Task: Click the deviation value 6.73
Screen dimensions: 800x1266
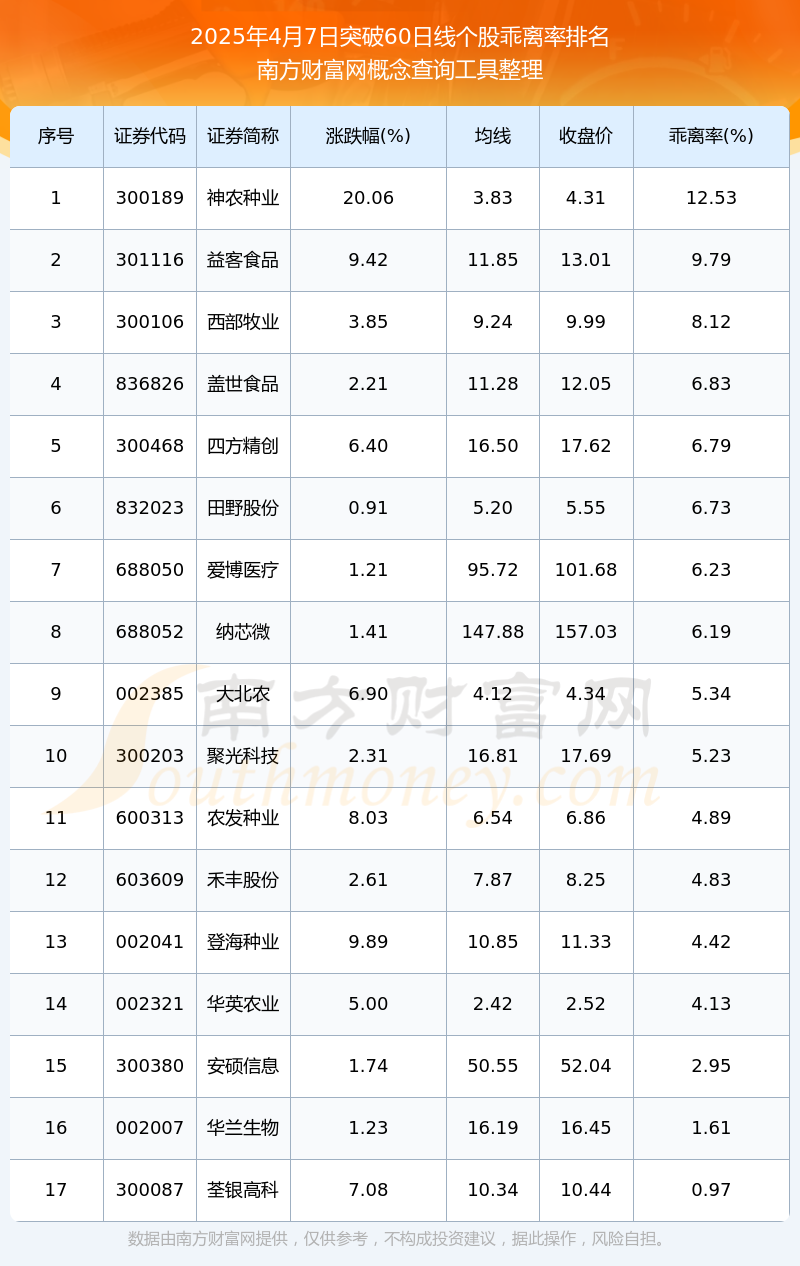Action: tap(711, 508)
